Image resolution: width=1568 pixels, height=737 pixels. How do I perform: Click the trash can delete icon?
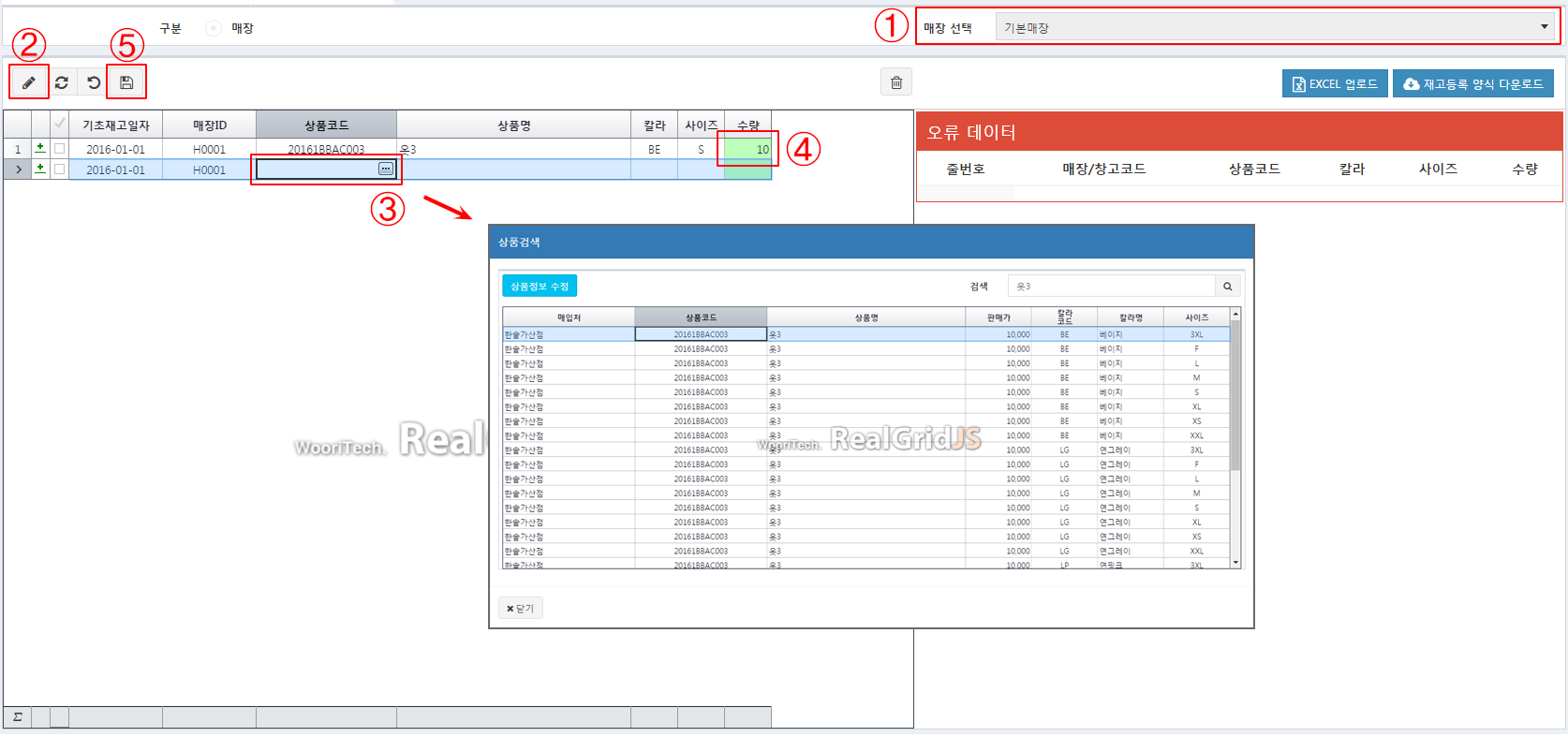[x=896, y=82]
